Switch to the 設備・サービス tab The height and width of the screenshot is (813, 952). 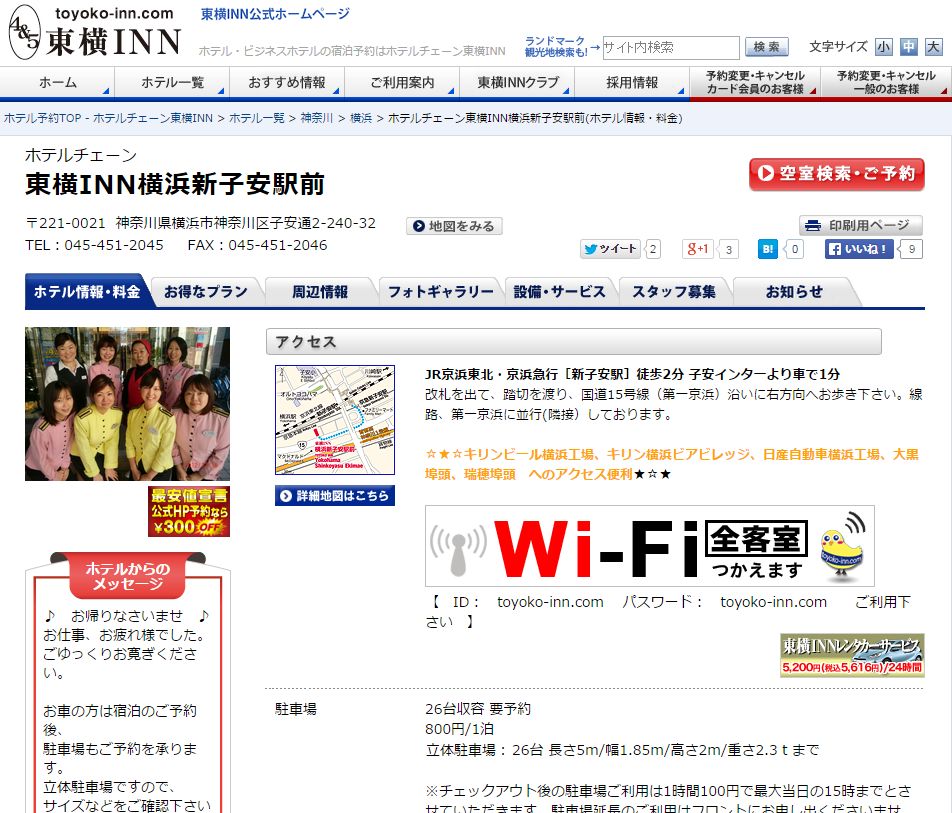560,292
